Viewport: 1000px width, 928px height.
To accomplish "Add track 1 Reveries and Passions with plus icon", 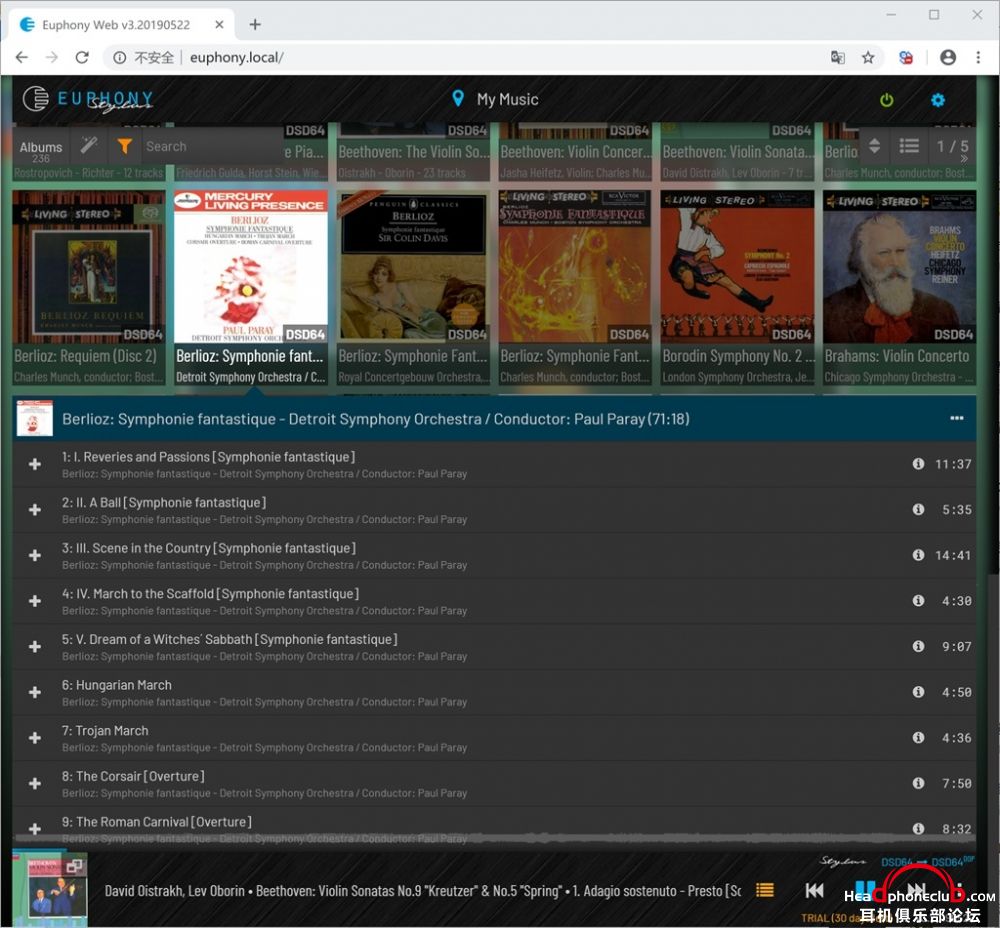I will (x=35, y=464).
